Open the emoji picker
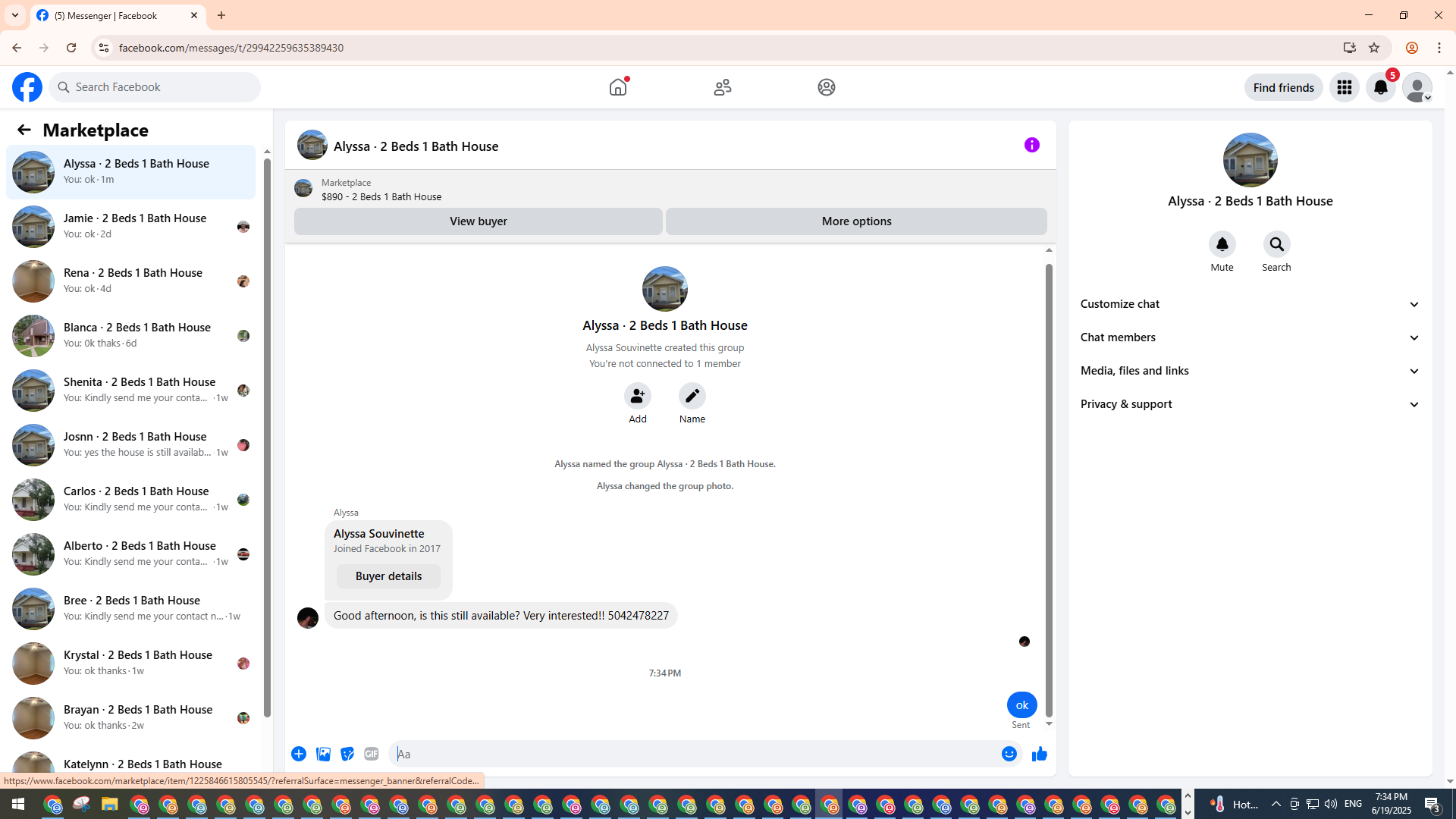This screenshot has height=819, width=1456. click(x=1009, y=754)
